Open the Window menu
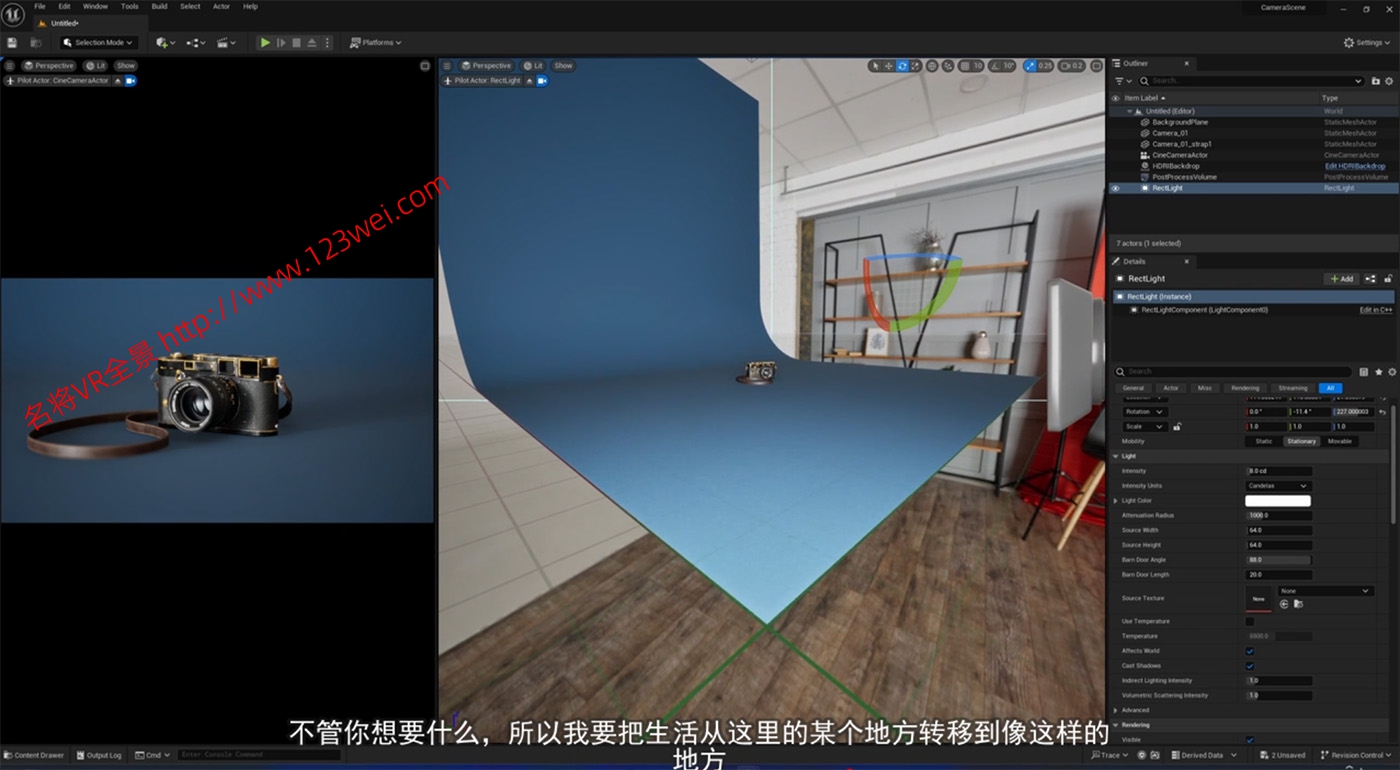This screenshot has height=770, width=1400. (x=94, y=6)
